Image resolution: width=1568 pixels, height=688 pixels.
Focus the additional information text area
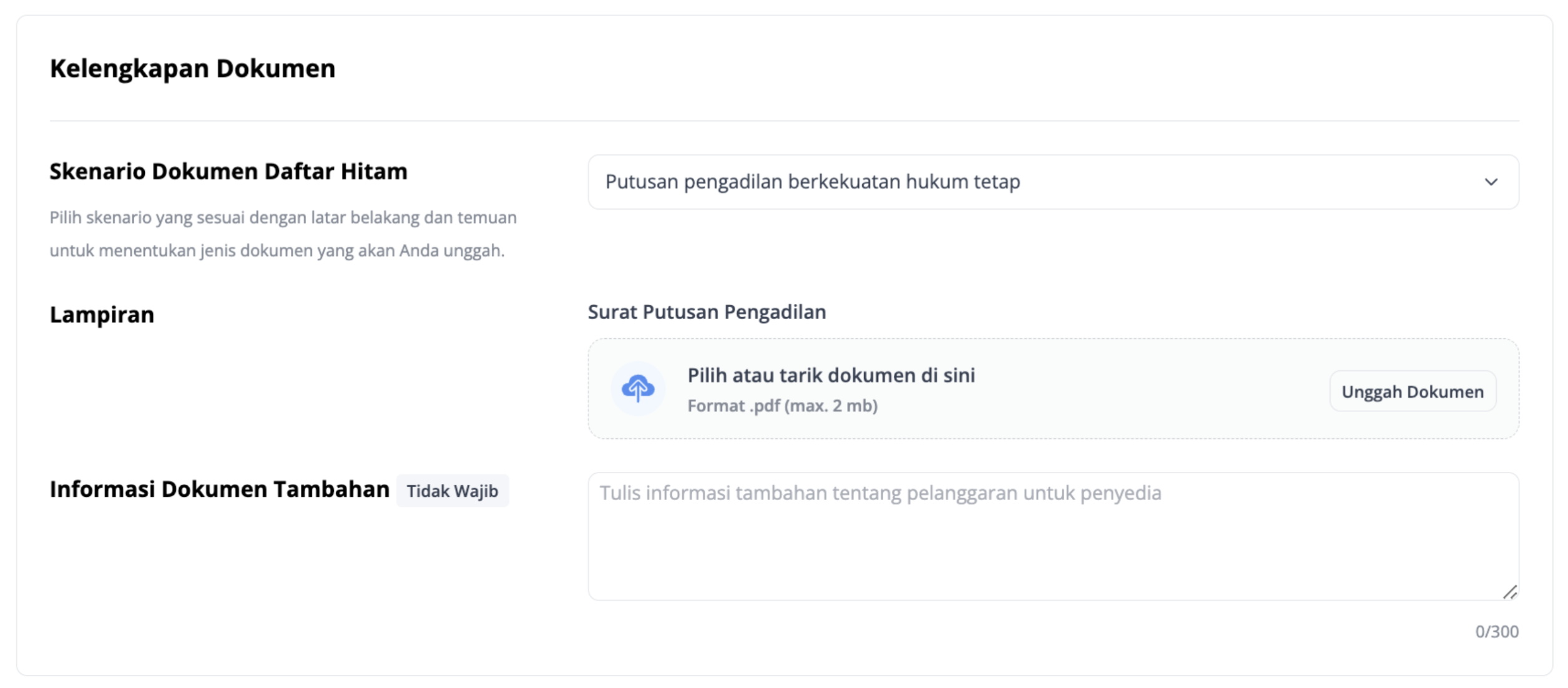1053,536
